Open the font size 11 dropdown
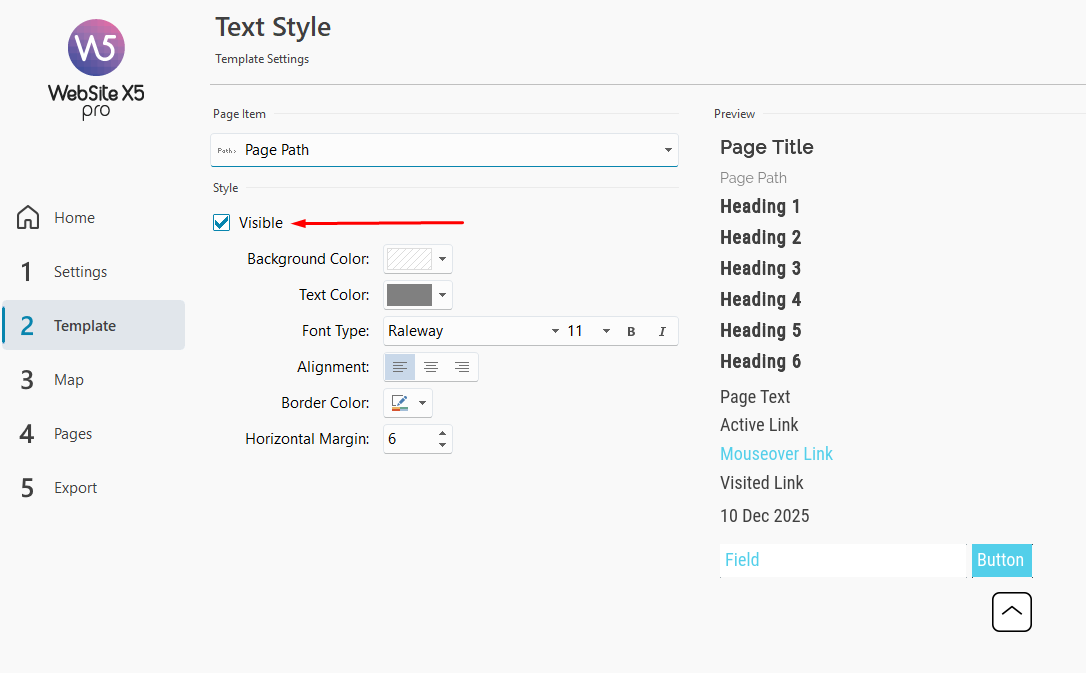 (606, 331)
